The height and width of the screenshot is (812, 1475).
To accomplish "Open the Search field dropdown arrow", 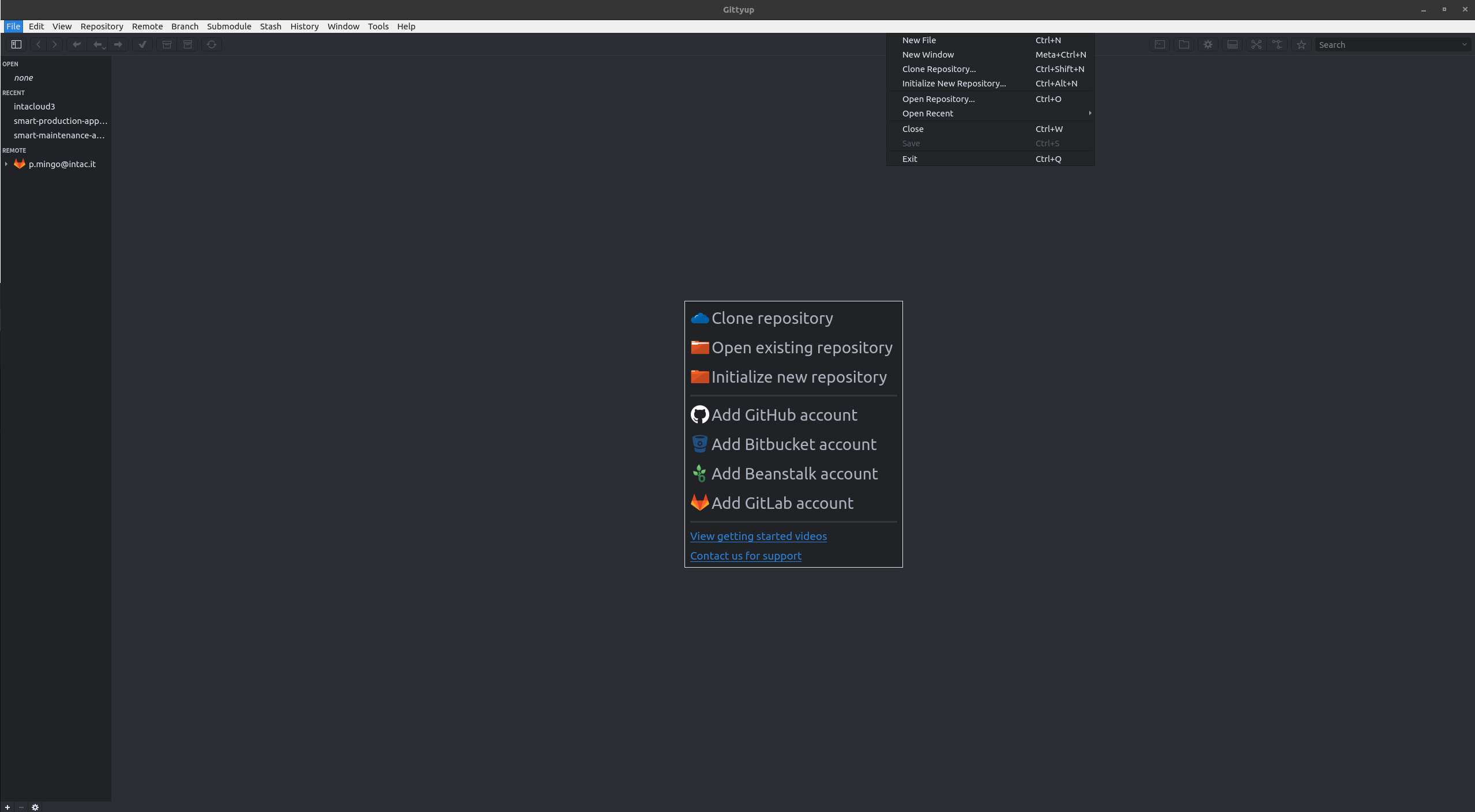I will [1464, 44].
